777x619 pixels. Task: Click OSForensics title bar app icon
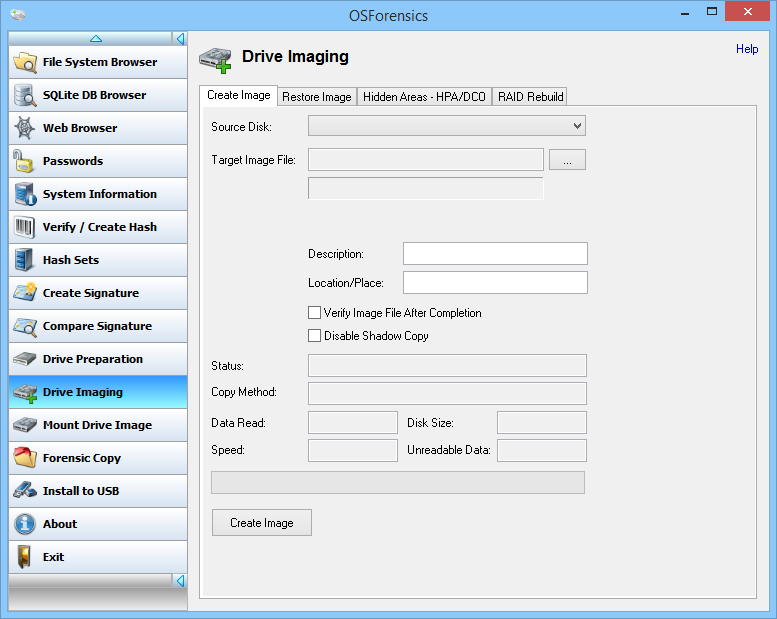coord(17,15)
